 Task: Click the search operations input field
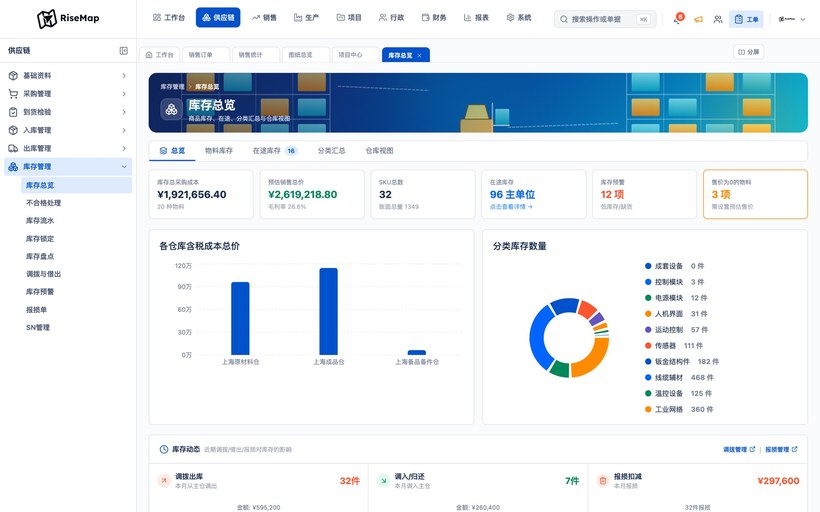point(605,19)
